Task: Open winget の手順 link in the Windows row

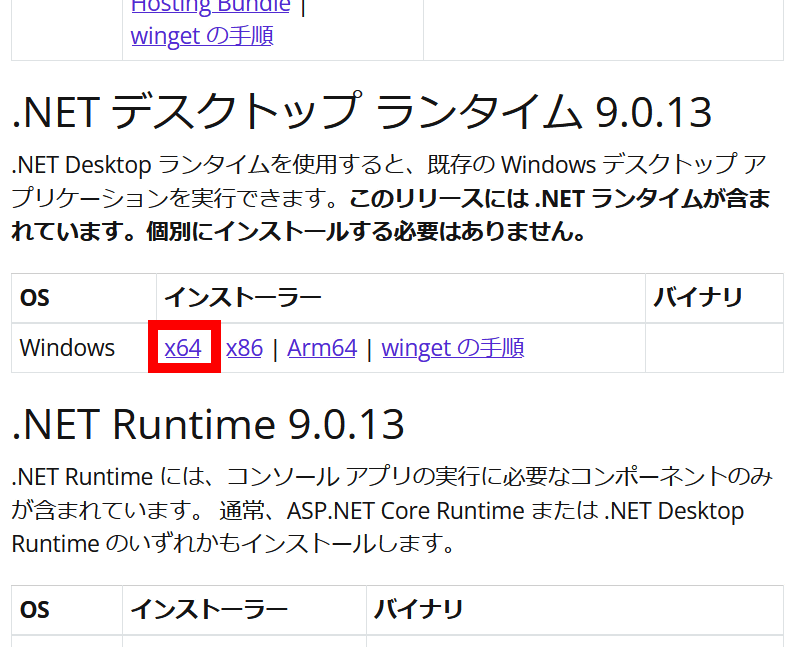Action: click(x=452, y=348)
